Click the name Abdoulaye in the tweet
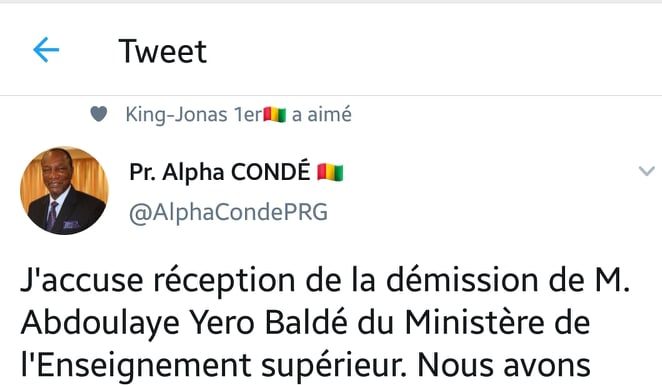Image resolution: width=662 pixels, height=385 pixels. (x=100, y=324)
